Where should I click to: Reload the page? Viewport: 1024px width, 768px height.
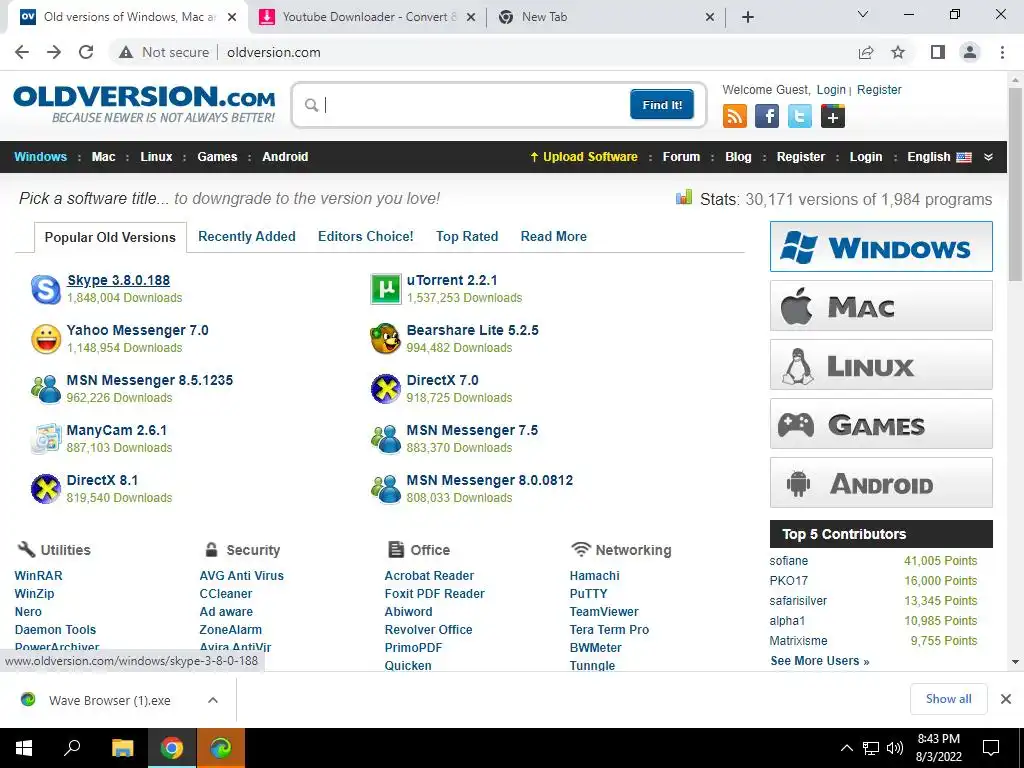[86, 52]
